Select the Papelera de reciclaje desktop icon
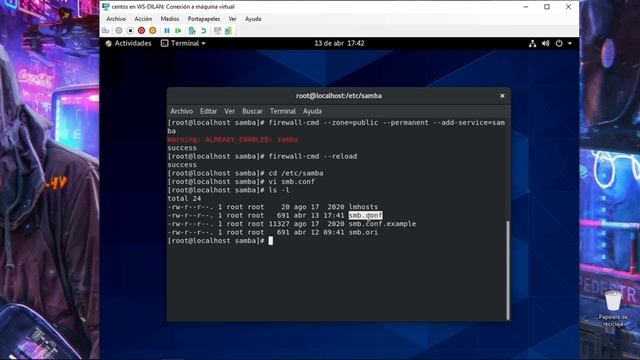Viewport: 640px width, 360px height. (x=613, y=309)
